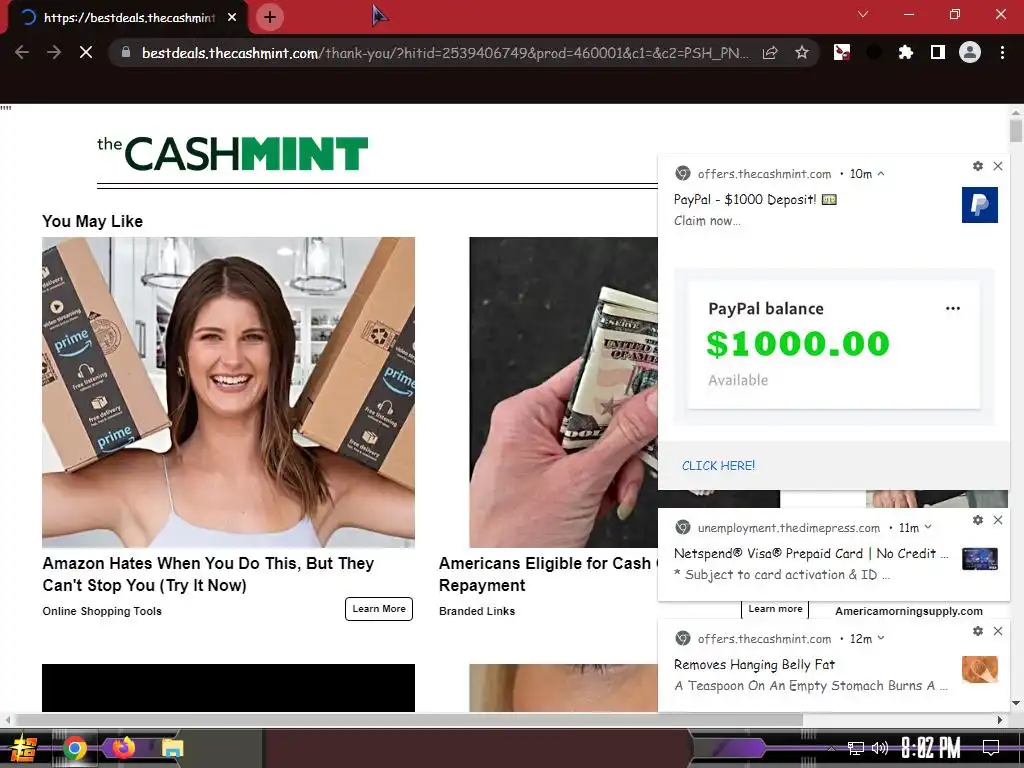Screen dimensions: 1024x768
Task: Open the Start menu icon on taskbar
Action: click(23, 748)
